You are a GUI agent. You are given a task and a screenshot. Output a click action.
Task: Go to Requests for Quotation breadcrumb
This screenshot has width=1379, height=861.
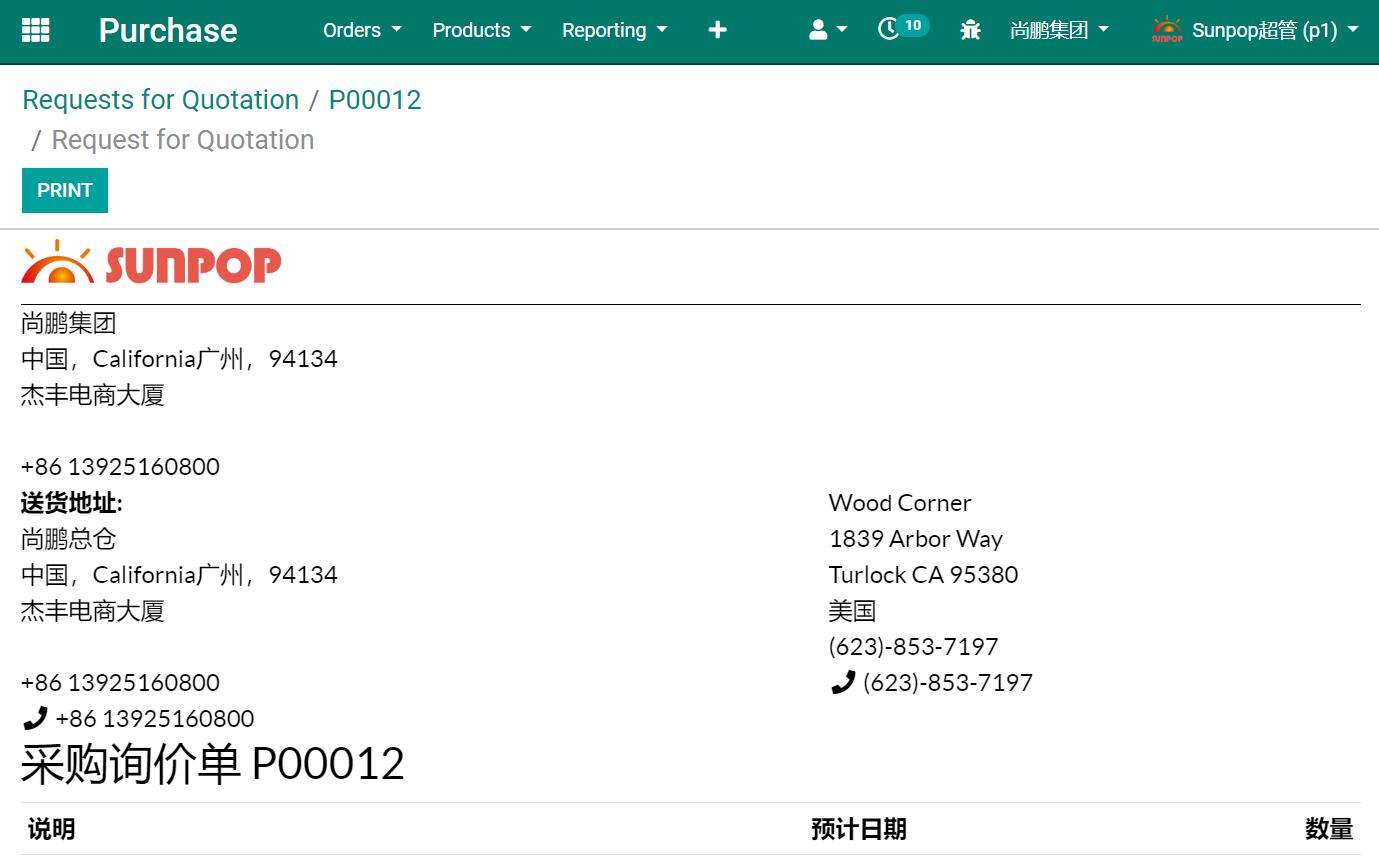point(161,100)
